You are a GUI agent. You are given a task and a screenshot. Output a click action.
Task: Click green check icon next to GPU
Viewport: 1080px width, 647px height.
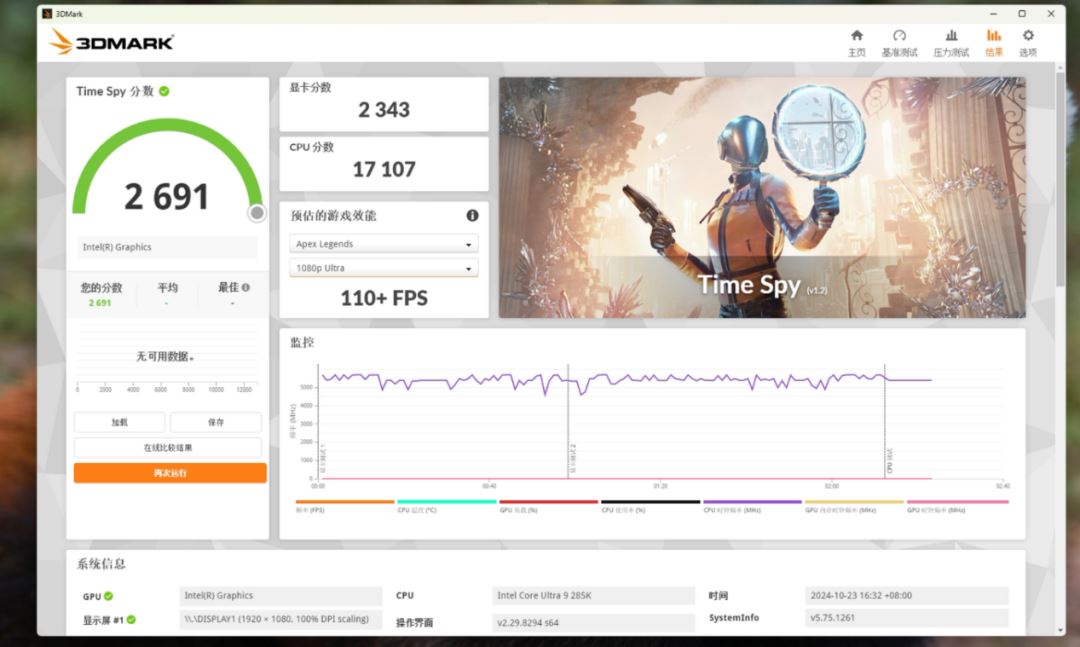point(108,596)
